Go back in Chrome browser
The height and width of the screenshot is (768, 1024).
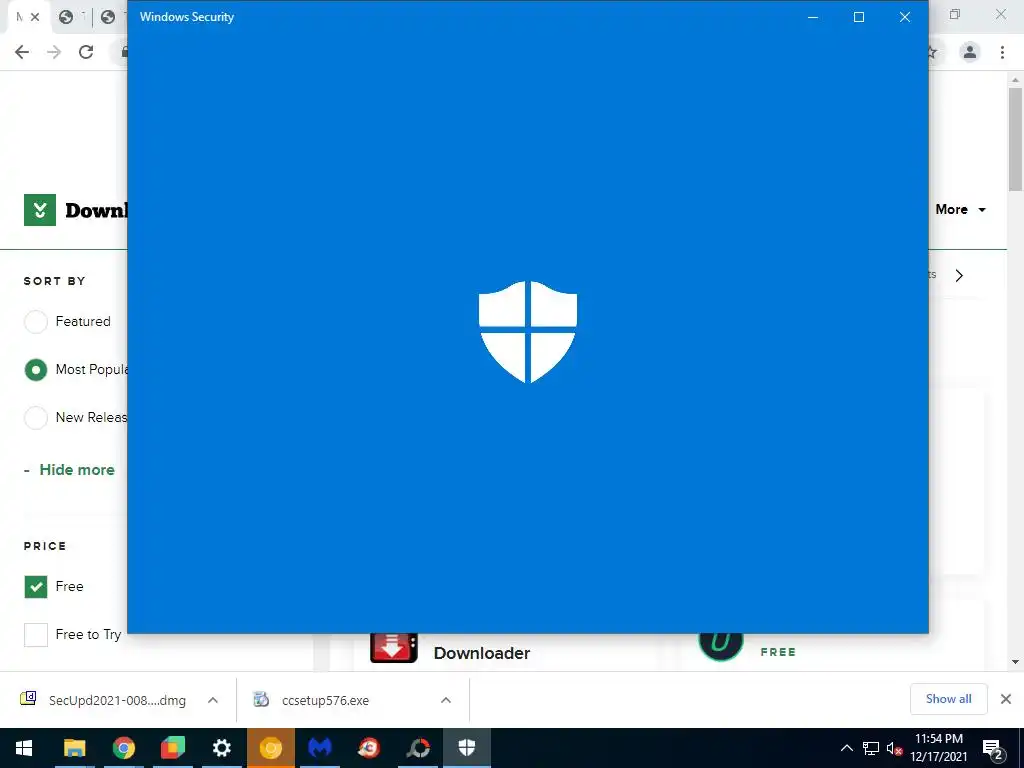click(22, 52)
